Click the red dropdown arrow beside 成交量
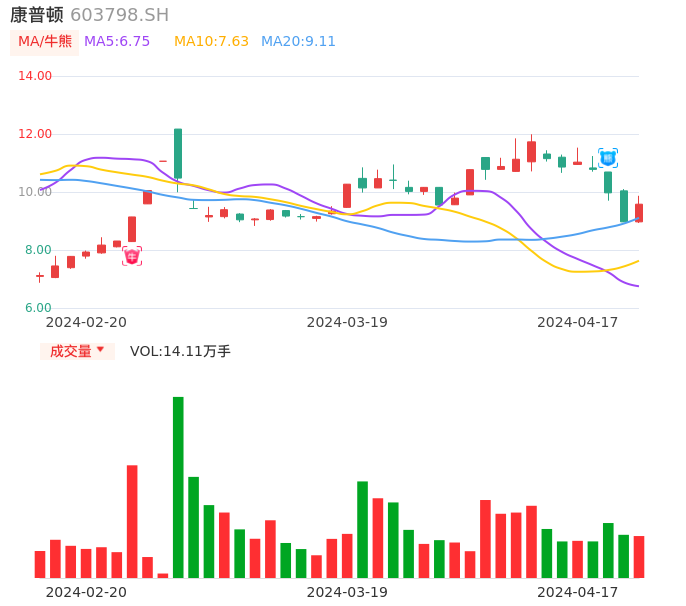 pyautogui.click(x=100, y=350)
